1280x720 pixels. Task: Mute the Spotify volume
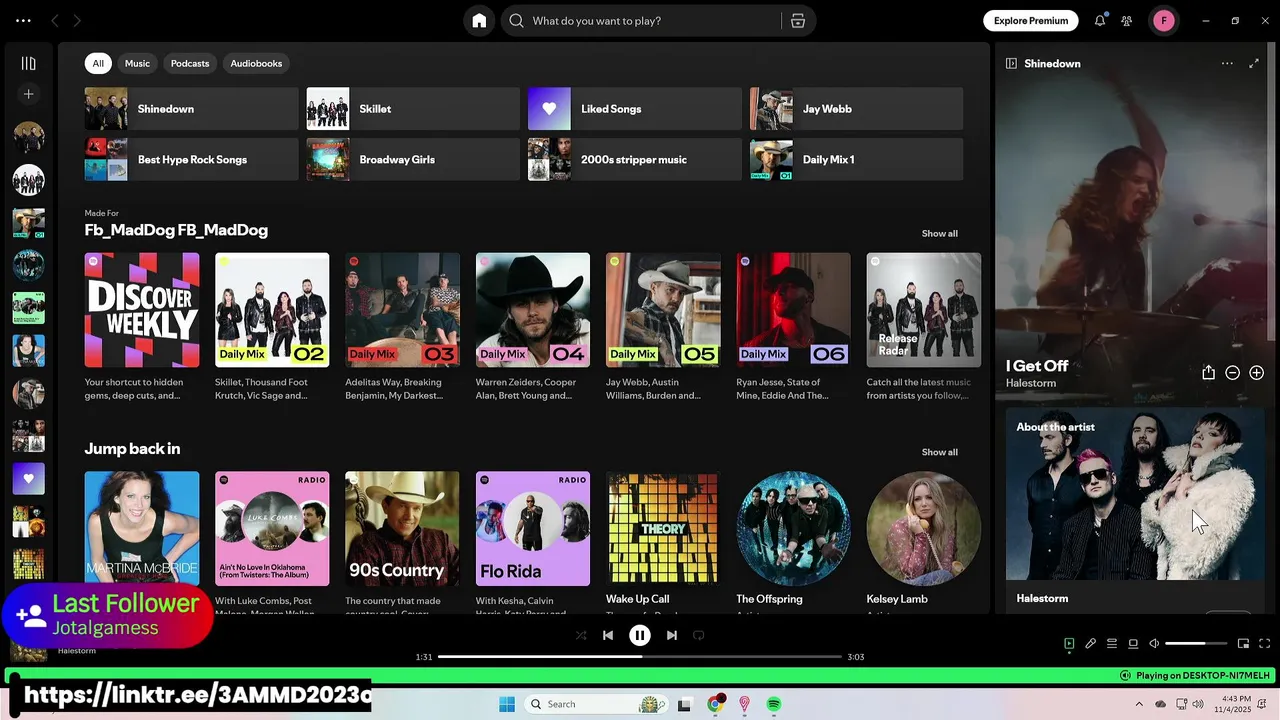(1154, 644)
